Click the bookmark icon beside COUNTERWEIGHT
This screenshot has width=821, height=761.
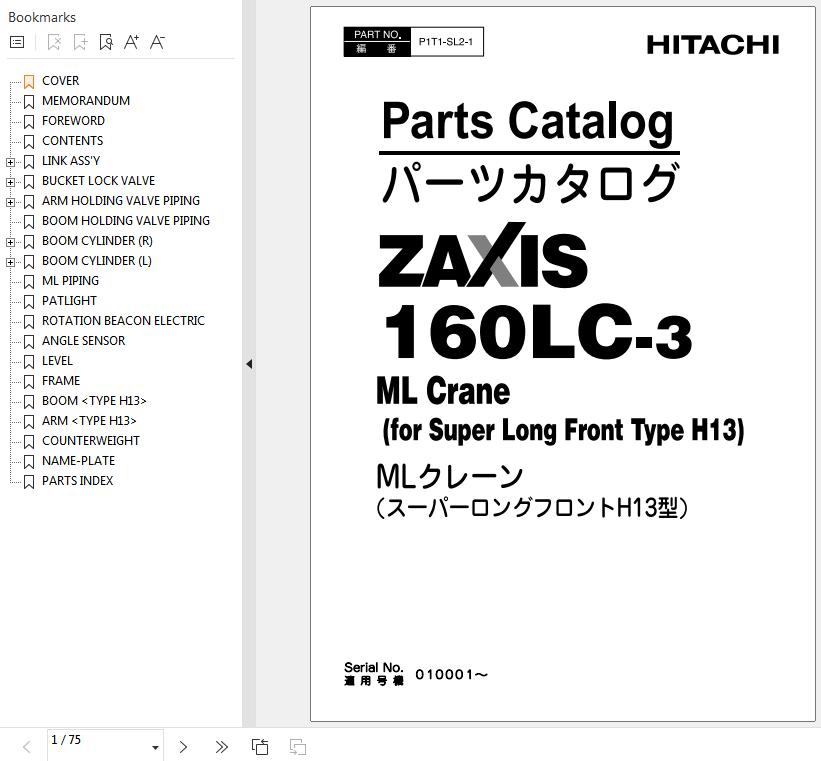point(29,442)
